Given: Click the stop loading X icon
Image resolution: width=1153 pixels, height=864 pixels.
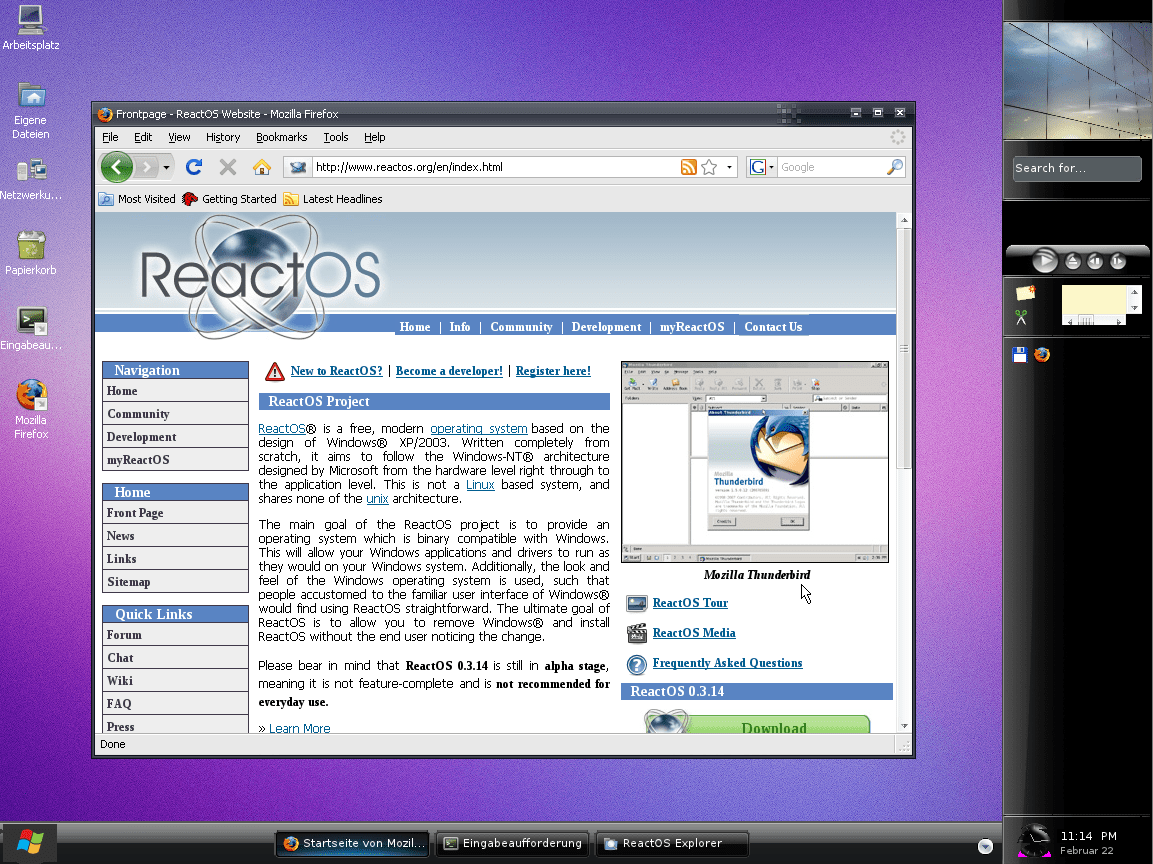Looking at the screenshot, I should (x=228, y=167).
